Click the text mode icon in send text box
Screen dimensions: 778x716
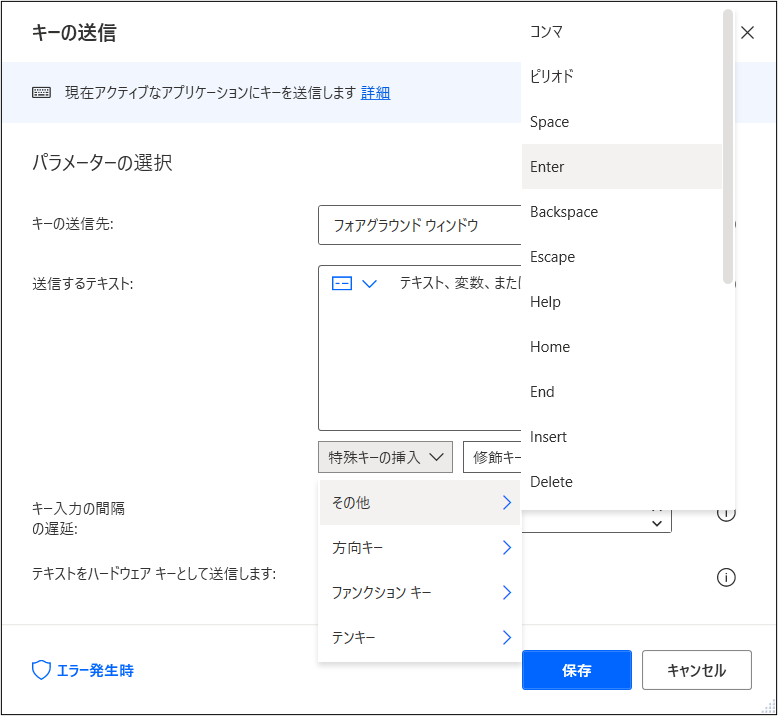click(342, 283)
